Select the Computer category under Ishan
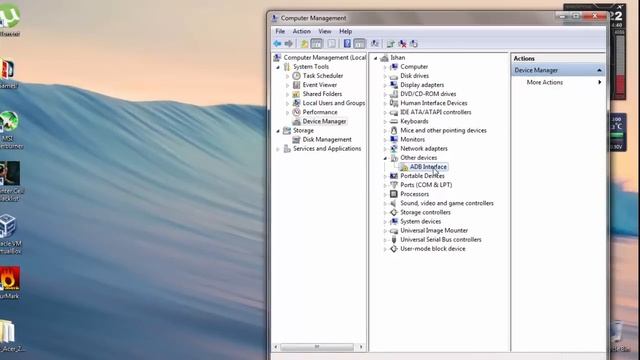The image size is (640, 360). pos(414,67)
